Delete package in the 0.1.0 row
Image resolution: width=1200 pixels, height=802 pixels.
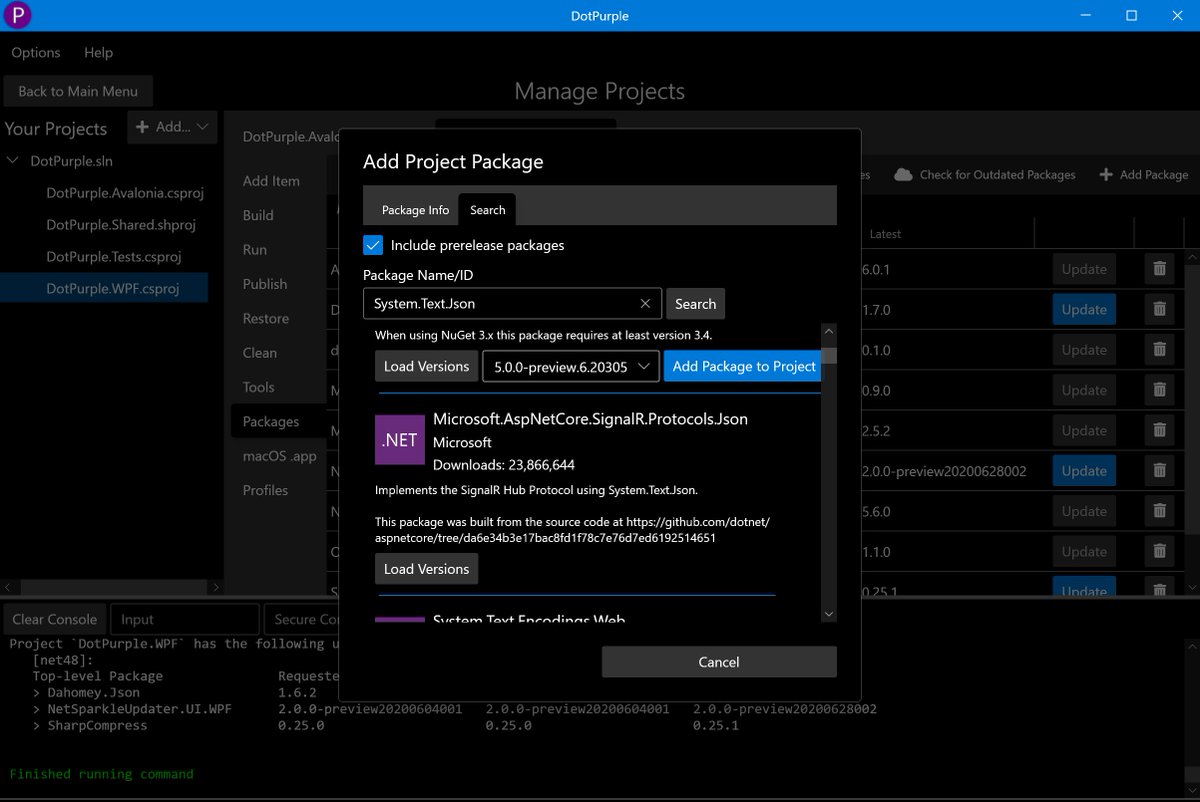point(1159,350)
